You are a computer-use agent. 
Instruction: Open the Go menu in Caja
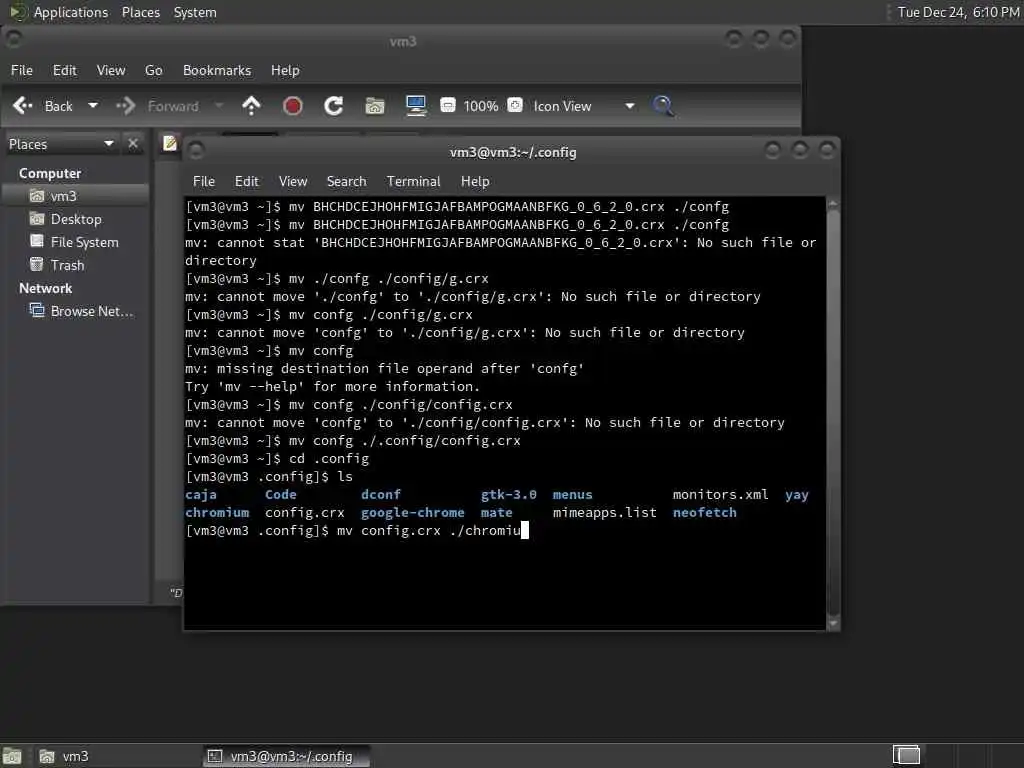(153, 71)
